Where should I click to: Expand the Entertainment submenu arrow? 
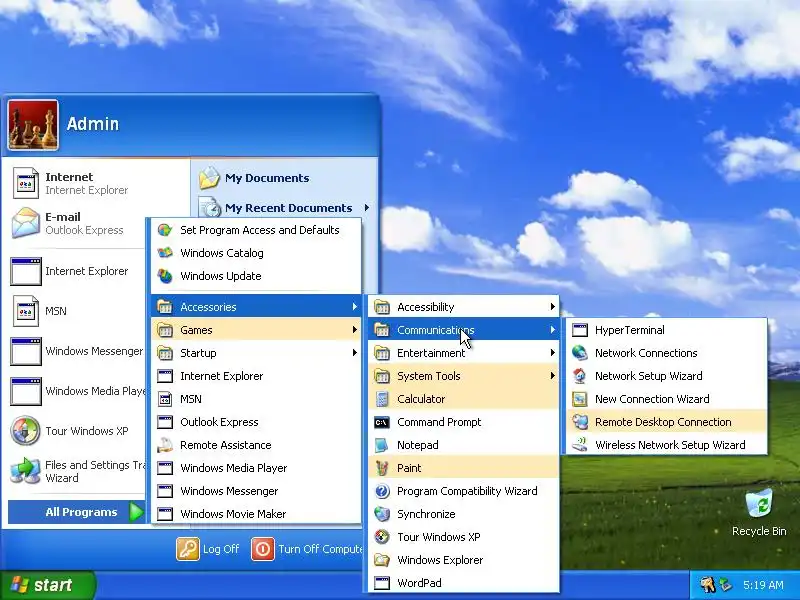(x=553, y=353)
